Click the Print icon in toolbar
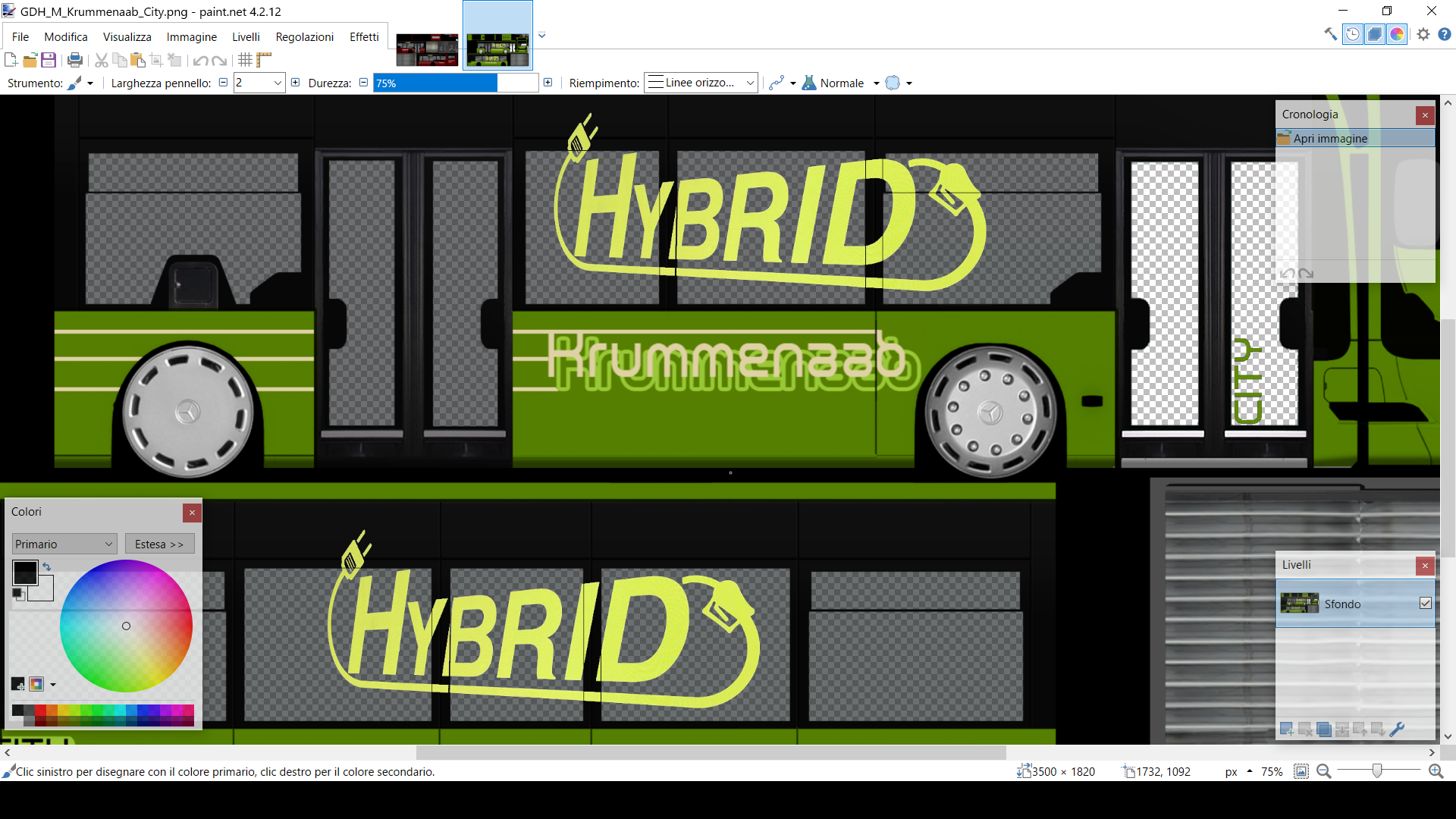This screenshot has height=819, width=1456. pyautogui.click(x=74, y=60)
